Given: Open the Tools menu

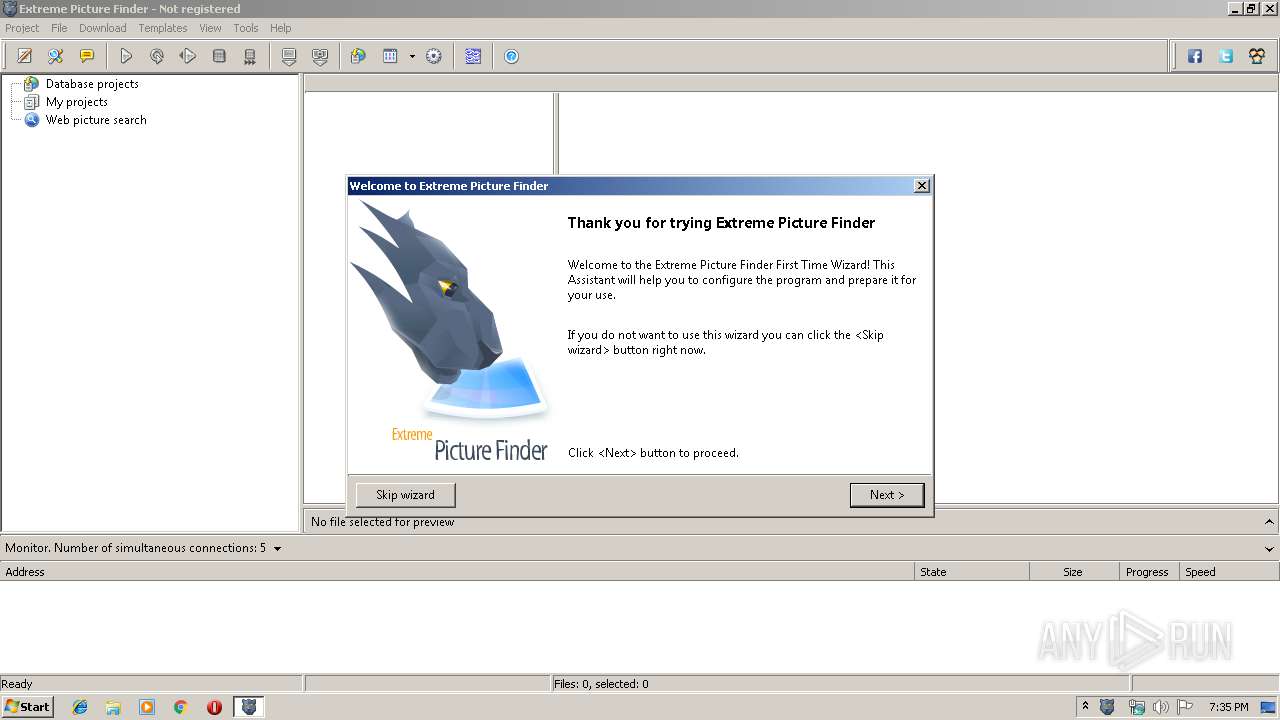Looking at the screenshot, I should point(246,28).
